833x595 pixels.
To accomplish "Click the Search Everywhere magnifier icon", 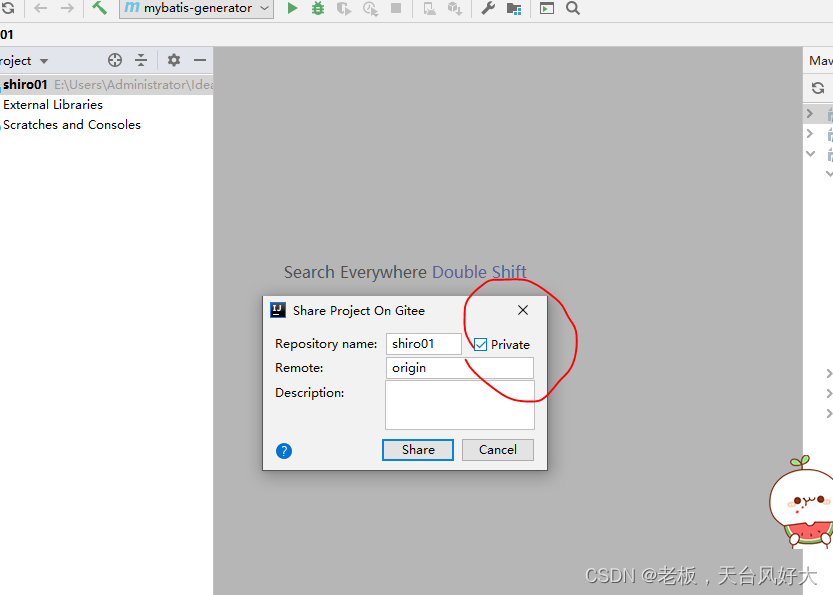I will [x=573, y=8].
